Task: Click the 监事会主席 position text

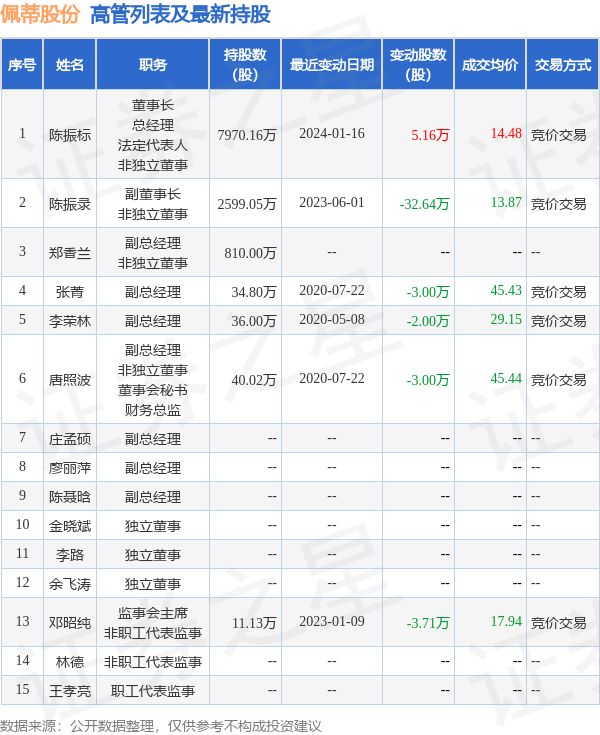Action: click(153, 613)
